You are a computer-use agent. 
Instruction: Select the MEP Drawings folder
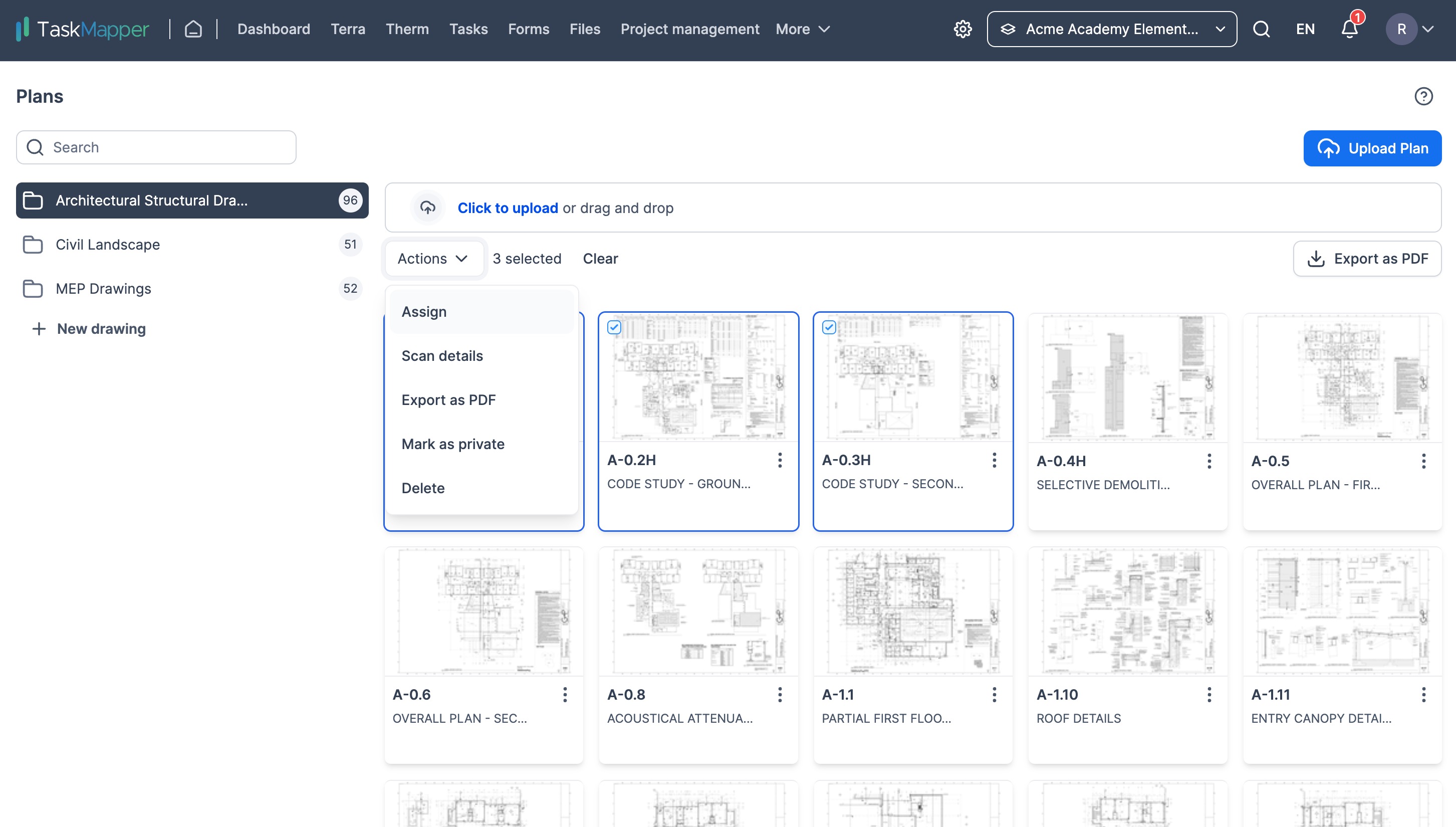192,289
